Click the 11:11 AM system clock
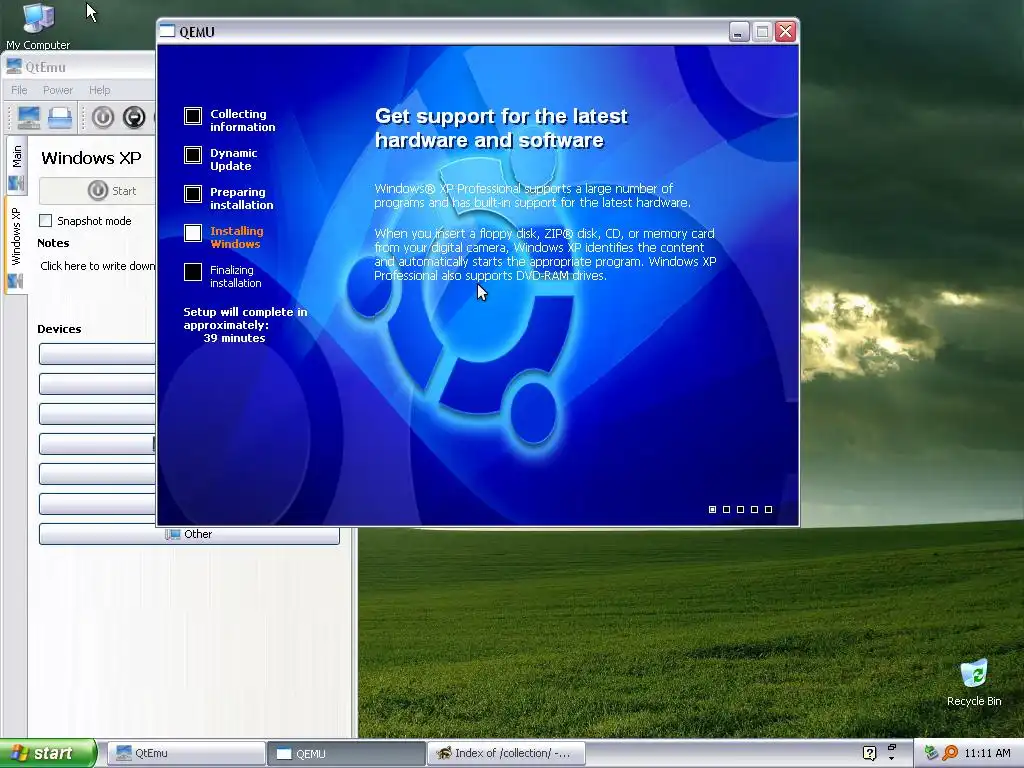This screenshot has height=768, width=1024. 987,753
